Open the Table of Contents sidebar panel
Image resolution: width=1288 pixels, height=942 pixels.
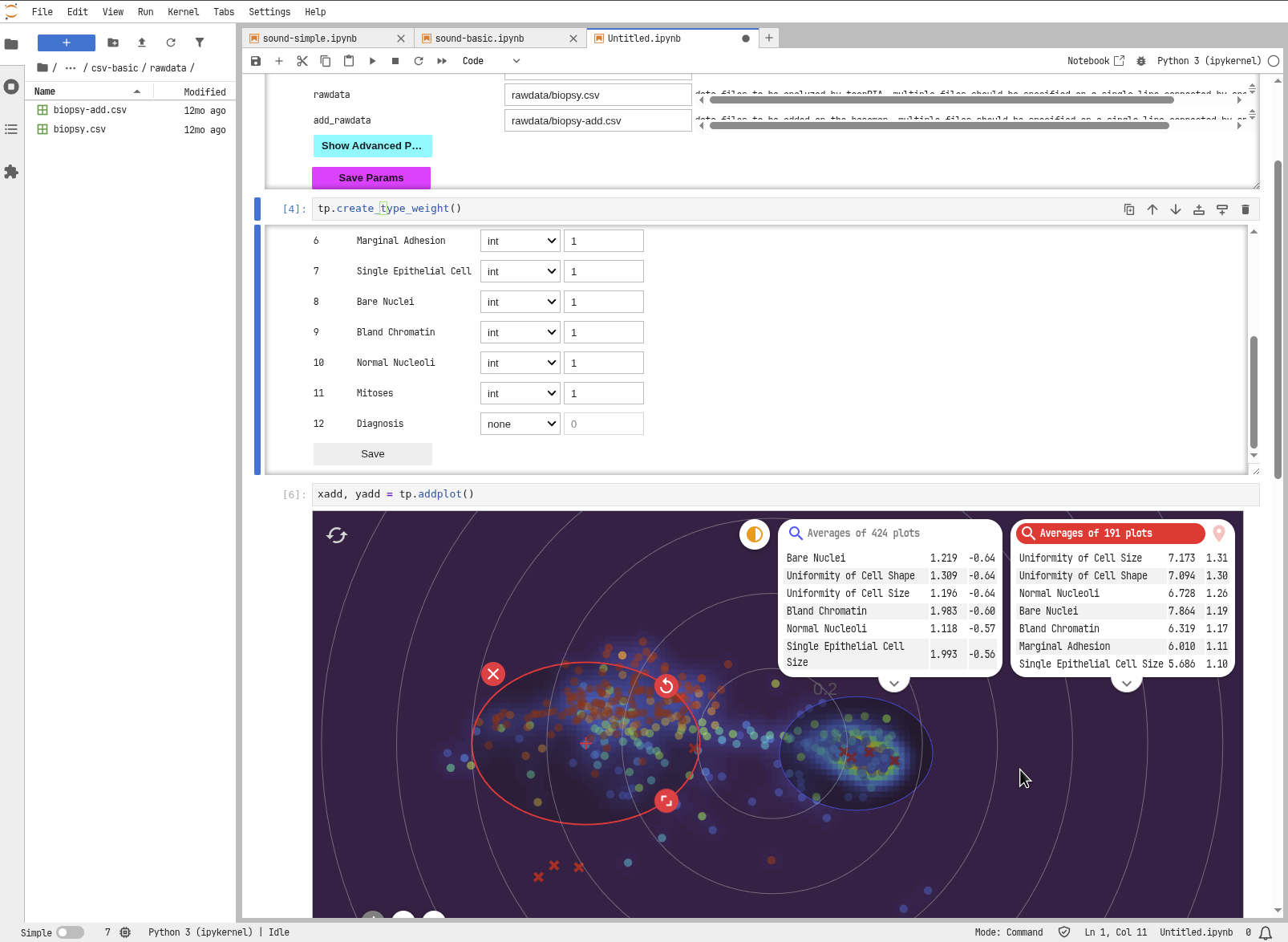[11, 129]
